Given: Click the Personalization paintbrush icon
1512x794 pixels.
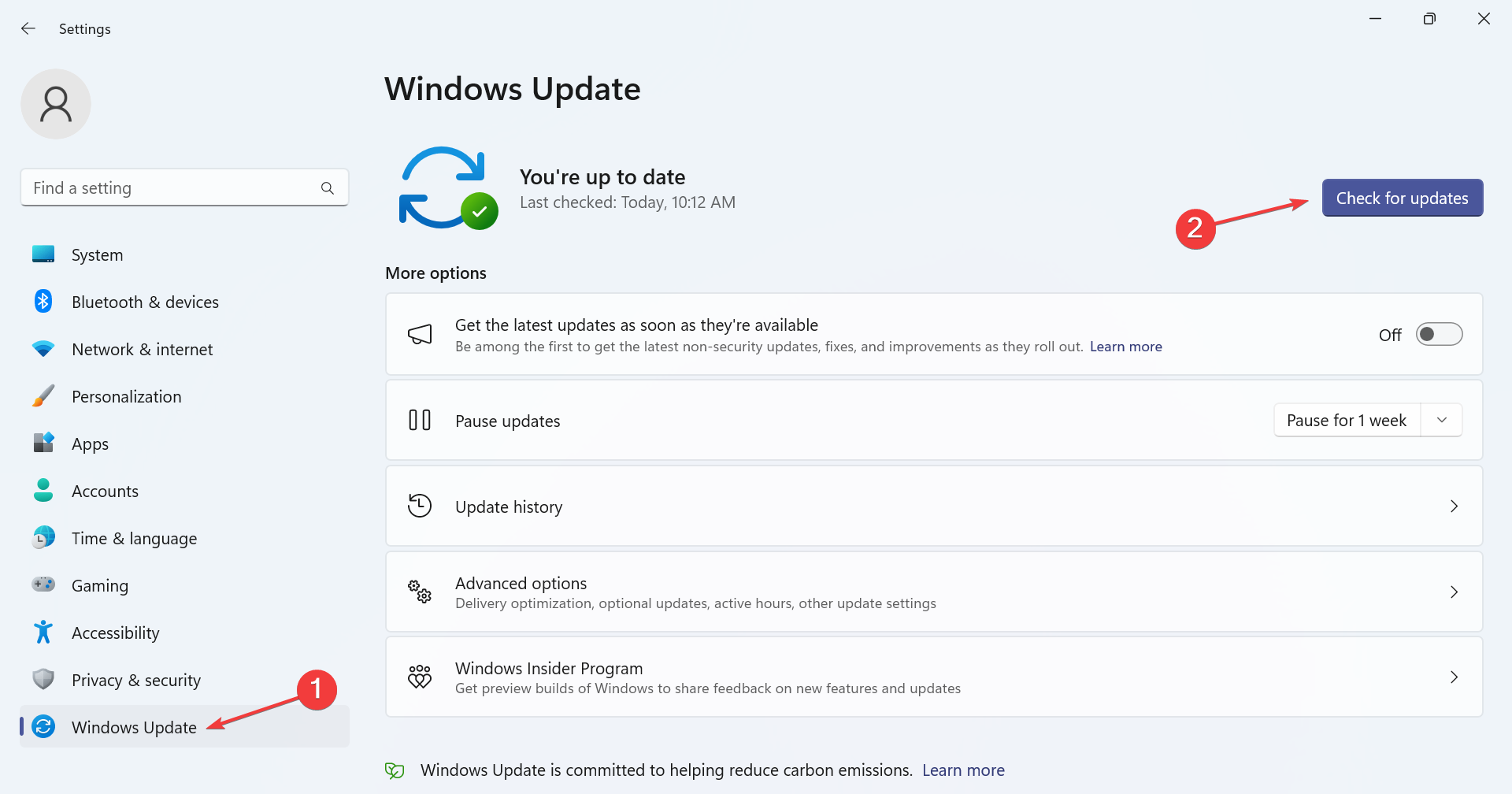Looking at the screenshot, I should 43,396.
